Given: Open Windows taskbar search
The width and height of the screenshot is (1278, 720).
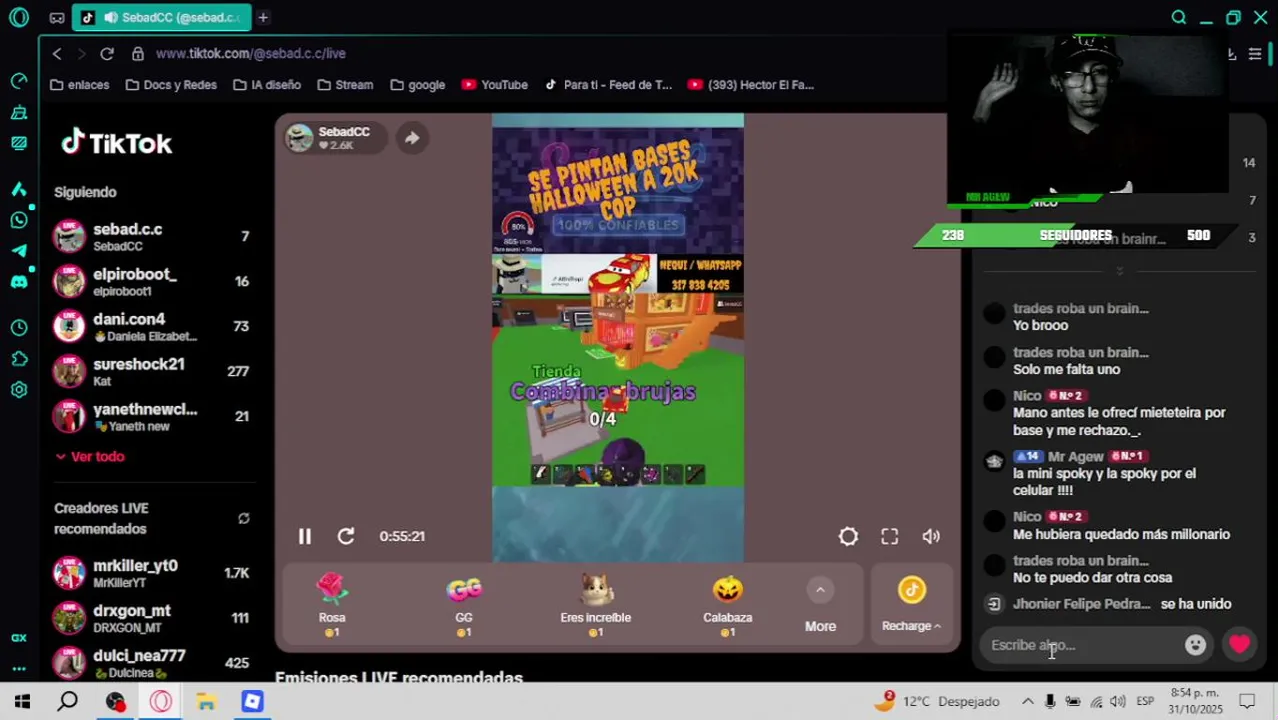Looking at the screenshot, I should click(x=68, y=701).
